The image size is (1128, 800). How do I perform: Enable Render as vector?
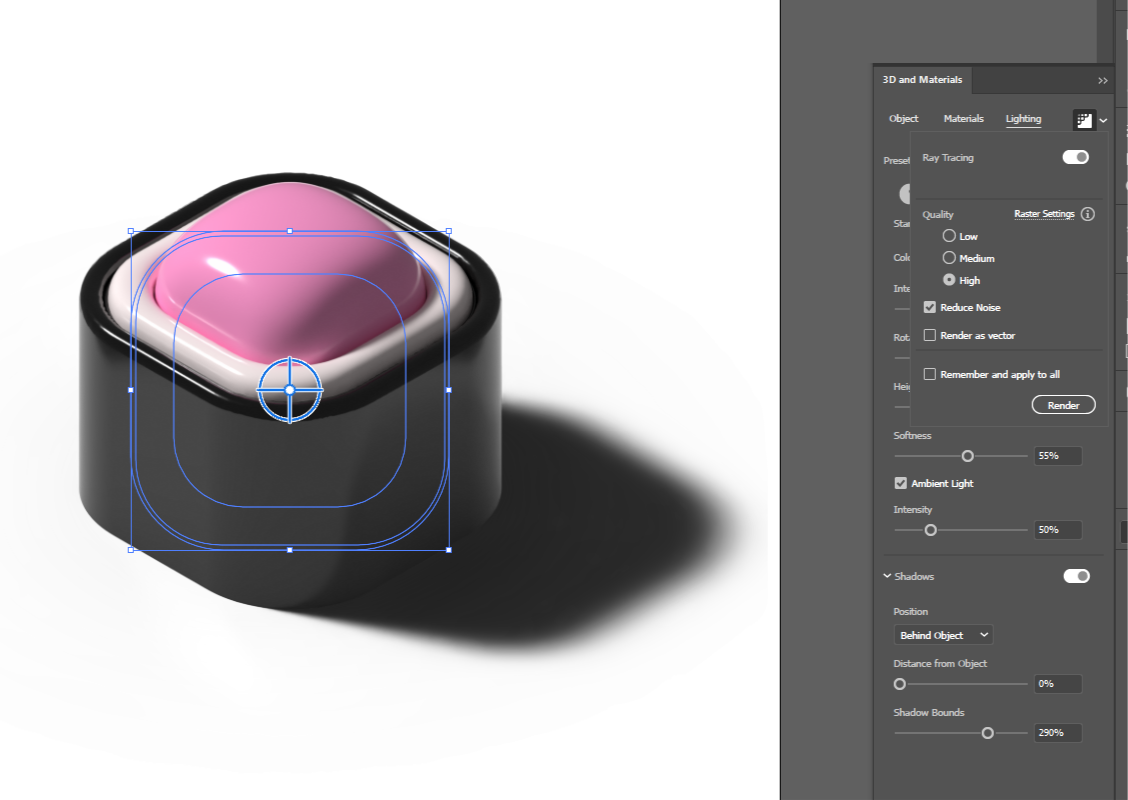click(x=930, y=335)
